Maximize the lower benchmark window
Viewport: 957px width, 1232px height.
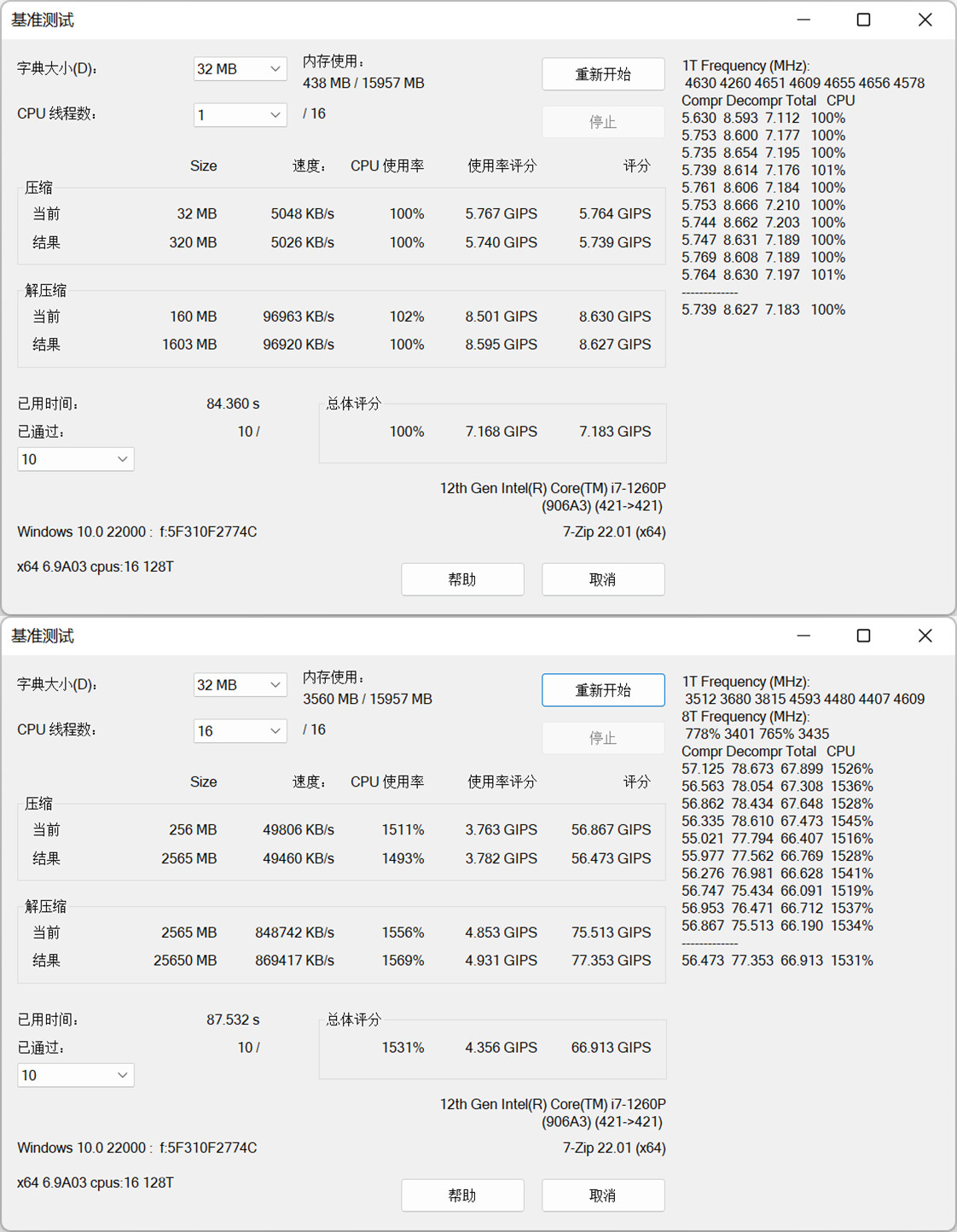pyautogui.click(x=863, y=636)
